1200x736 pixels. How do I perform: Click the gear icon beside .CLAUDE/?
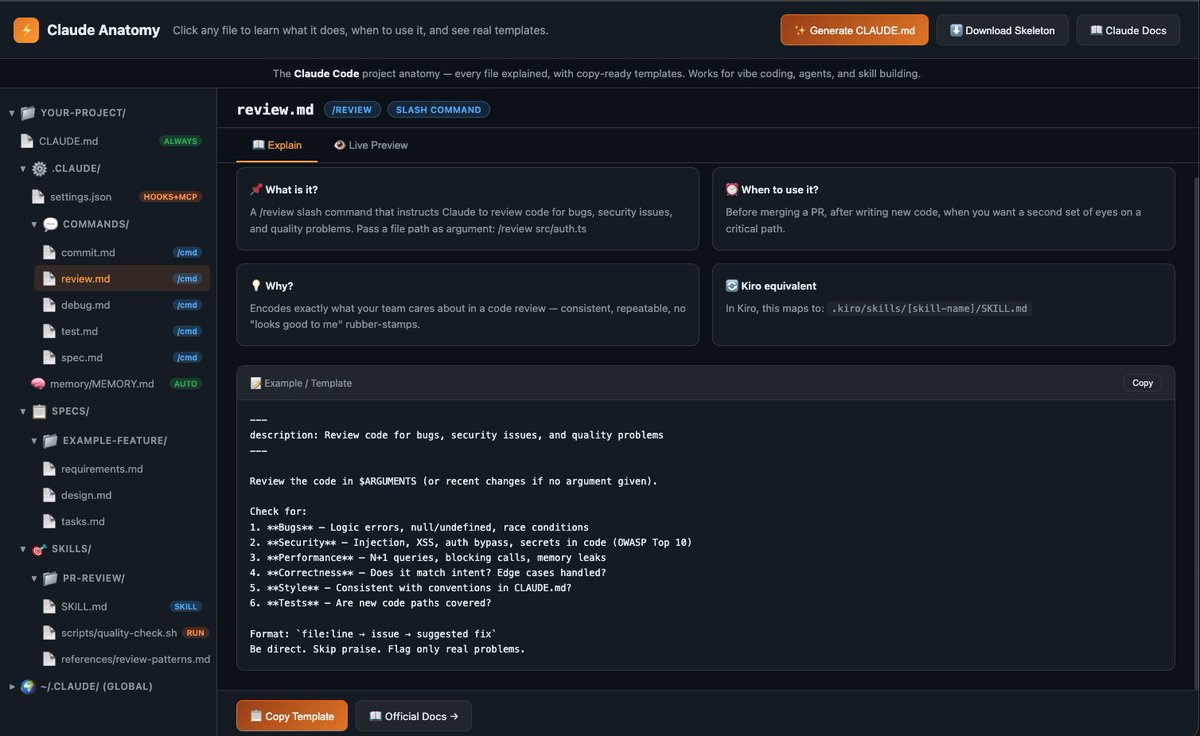tap(39, 169)
